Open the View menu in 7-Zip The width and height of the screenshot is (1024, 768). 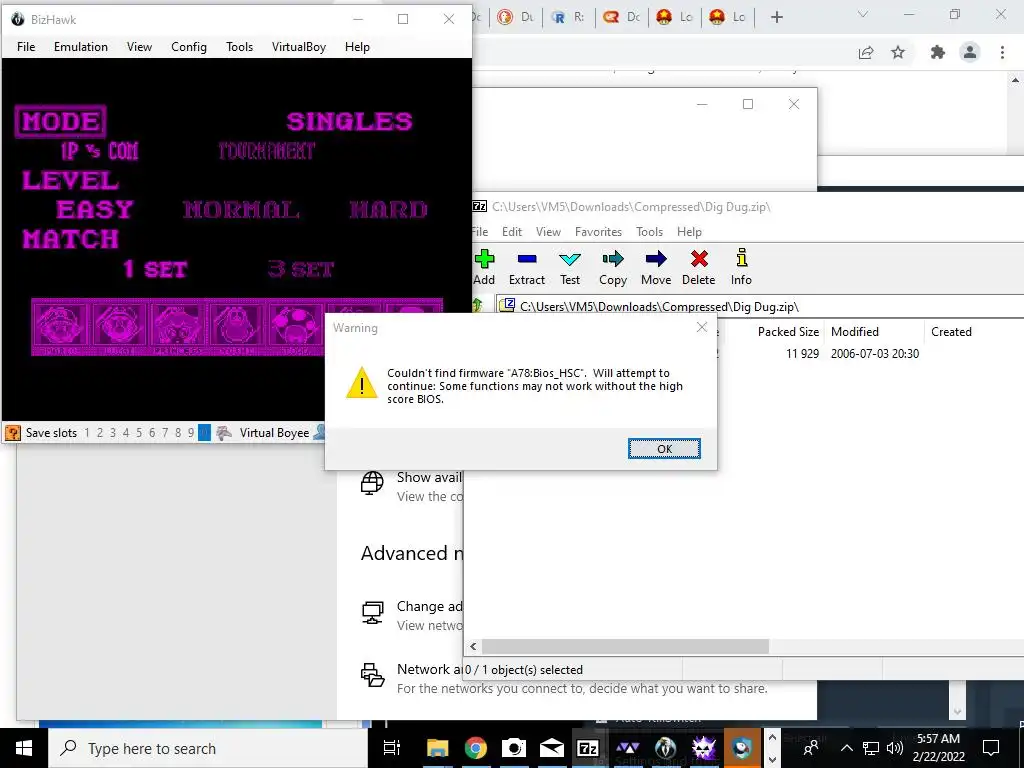pos(548,232)
